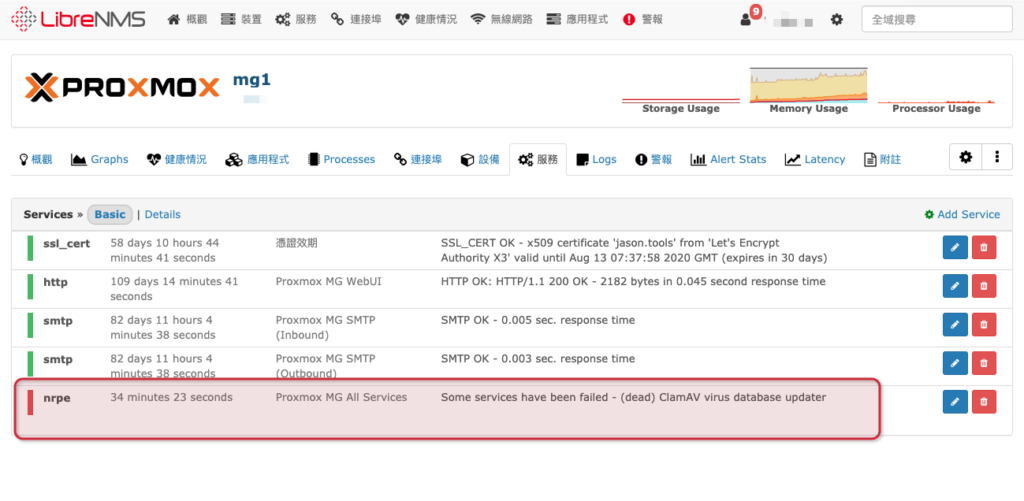Click the SMTP OK 0.005 sec. message
This screenshot has height=501, width=1024.
[537, 320]
